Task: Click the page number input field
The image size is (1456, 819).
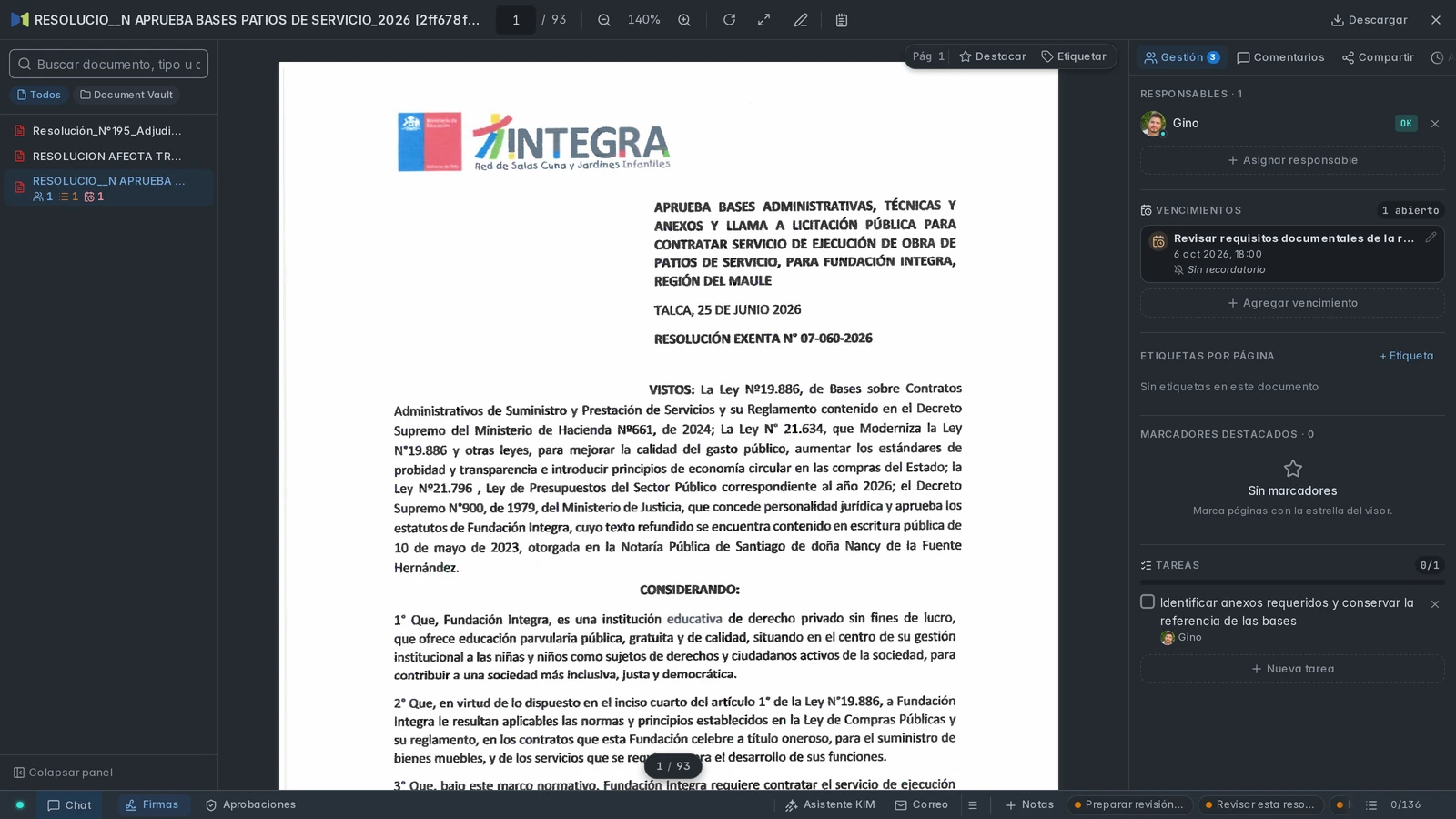Action: coord(516,20)
